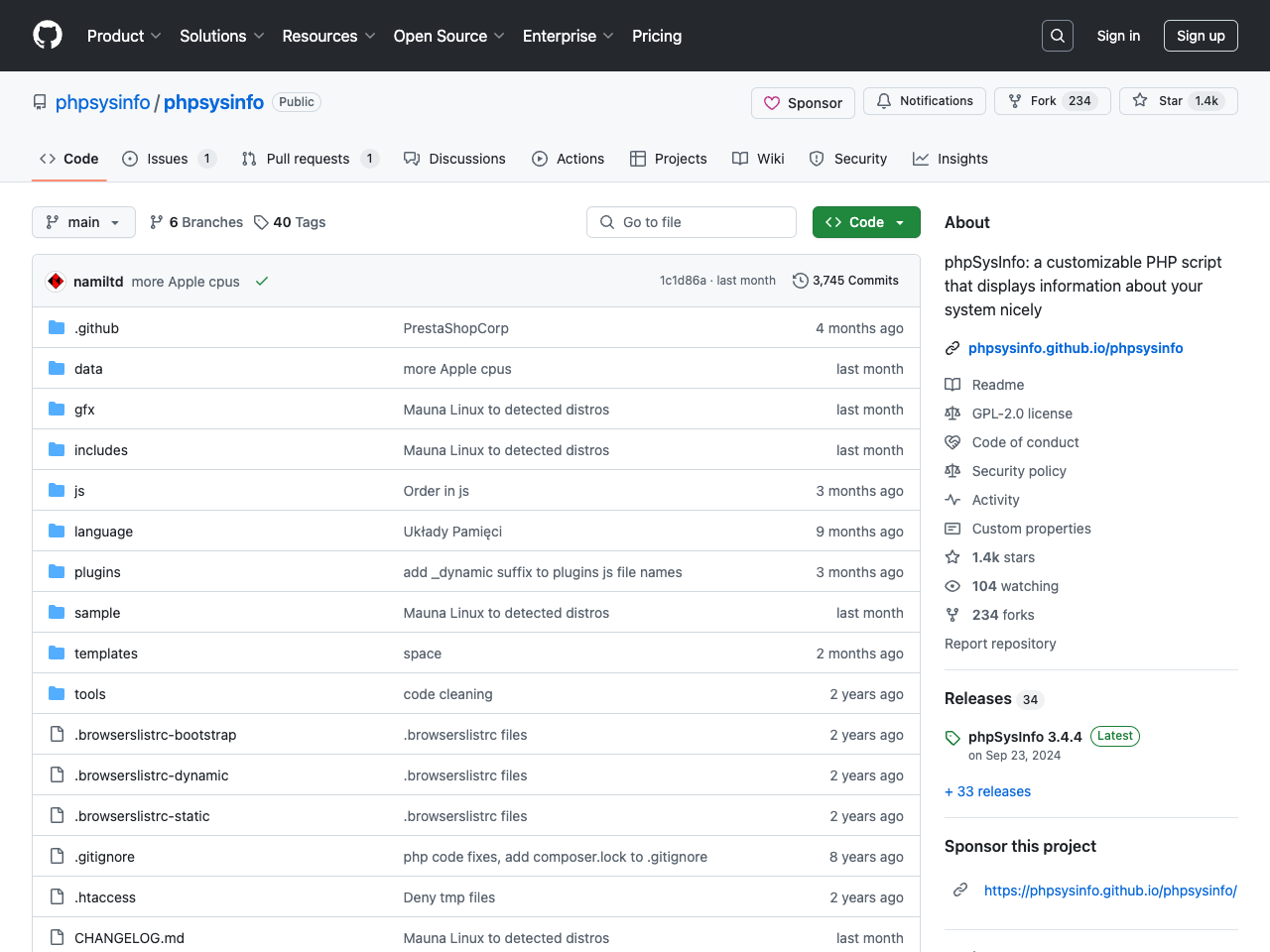Click the Sign in link
This screenshot has height=952, width=1270.
1118,36
